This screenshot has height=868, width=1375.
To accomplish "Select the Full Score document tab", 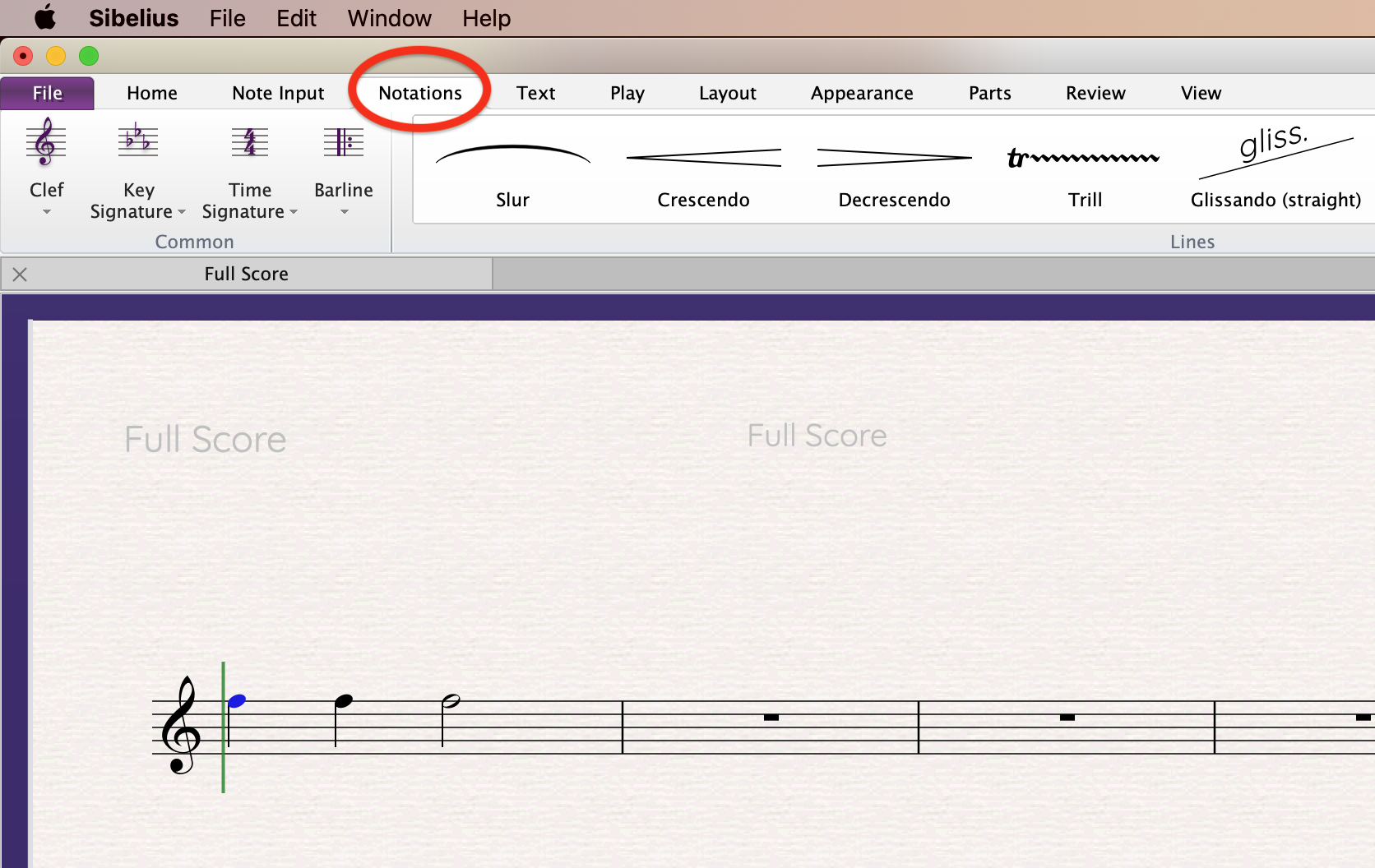I will click(x=247, y=274).
